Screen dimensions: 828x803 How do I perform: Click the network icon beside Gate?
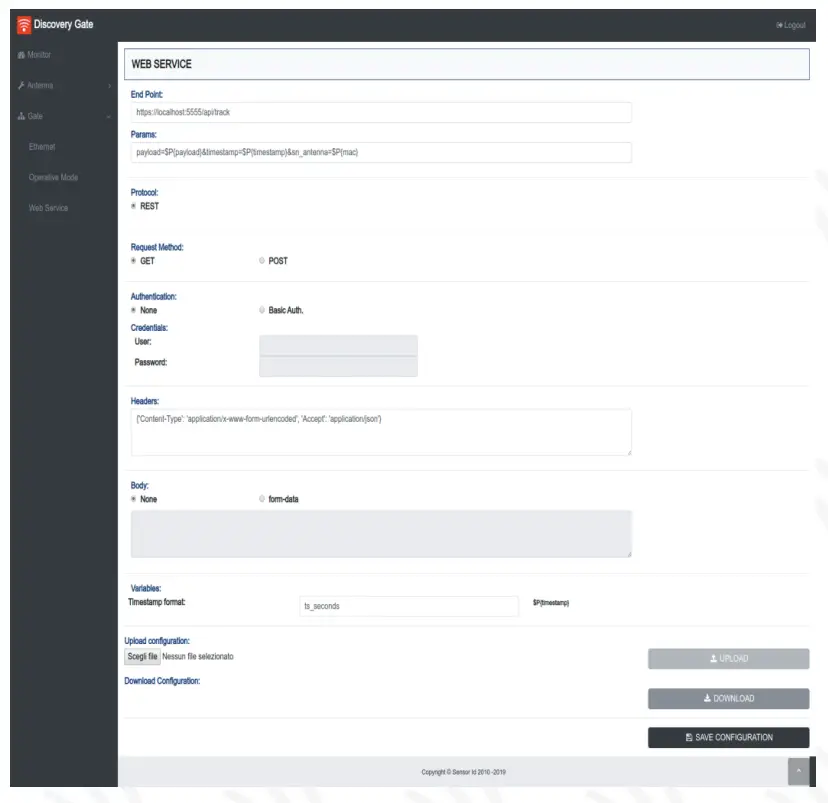coord(20,115)
